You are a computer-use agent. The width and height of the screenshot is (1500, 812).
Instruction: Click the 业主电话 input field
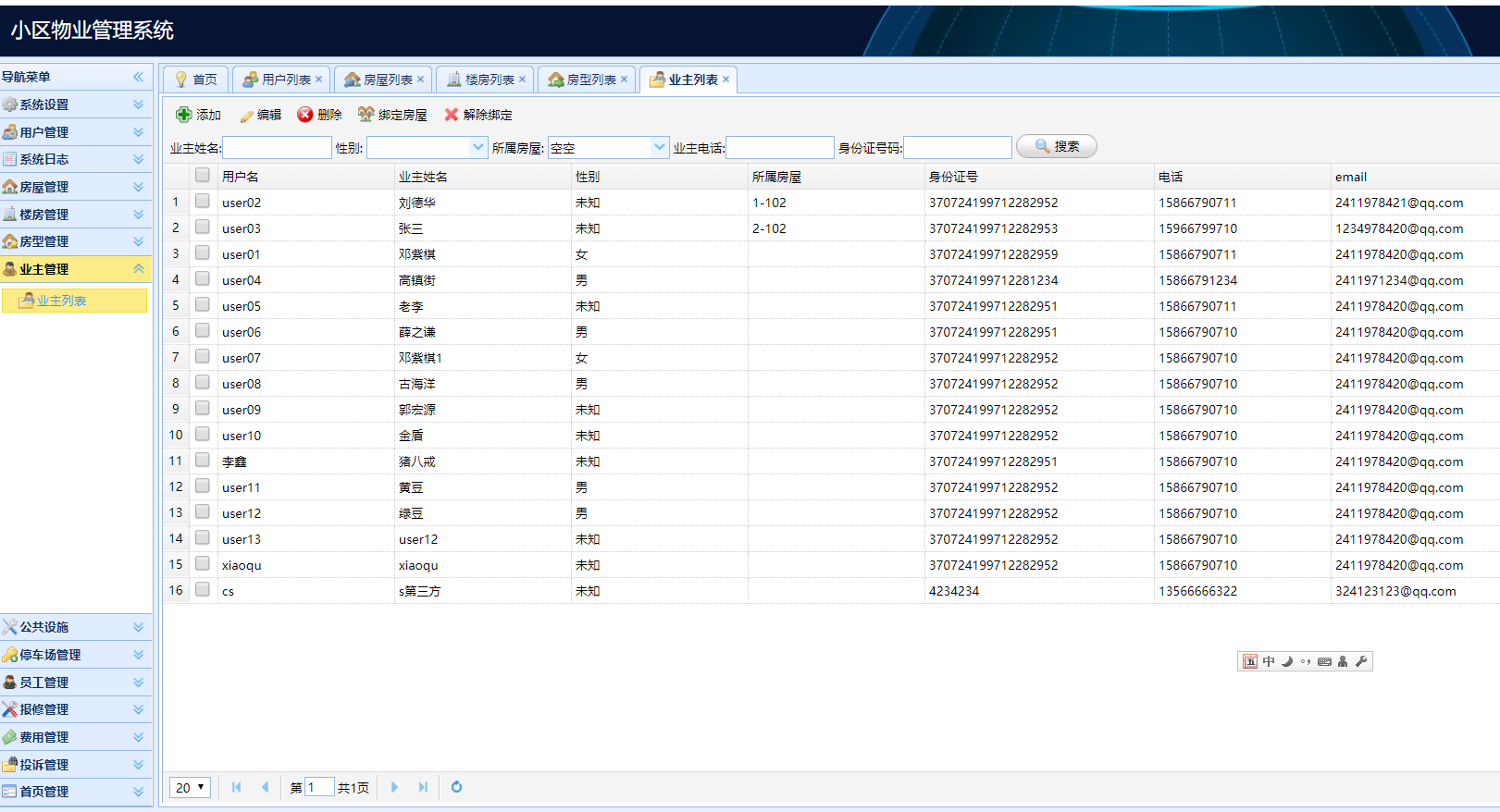(x=780, y=148)
